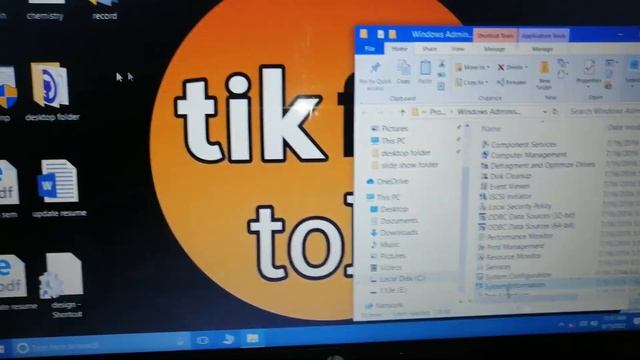The image size is (640, 360).
Task: Open the chemistry item on desktop
Action: pos(45,10)
